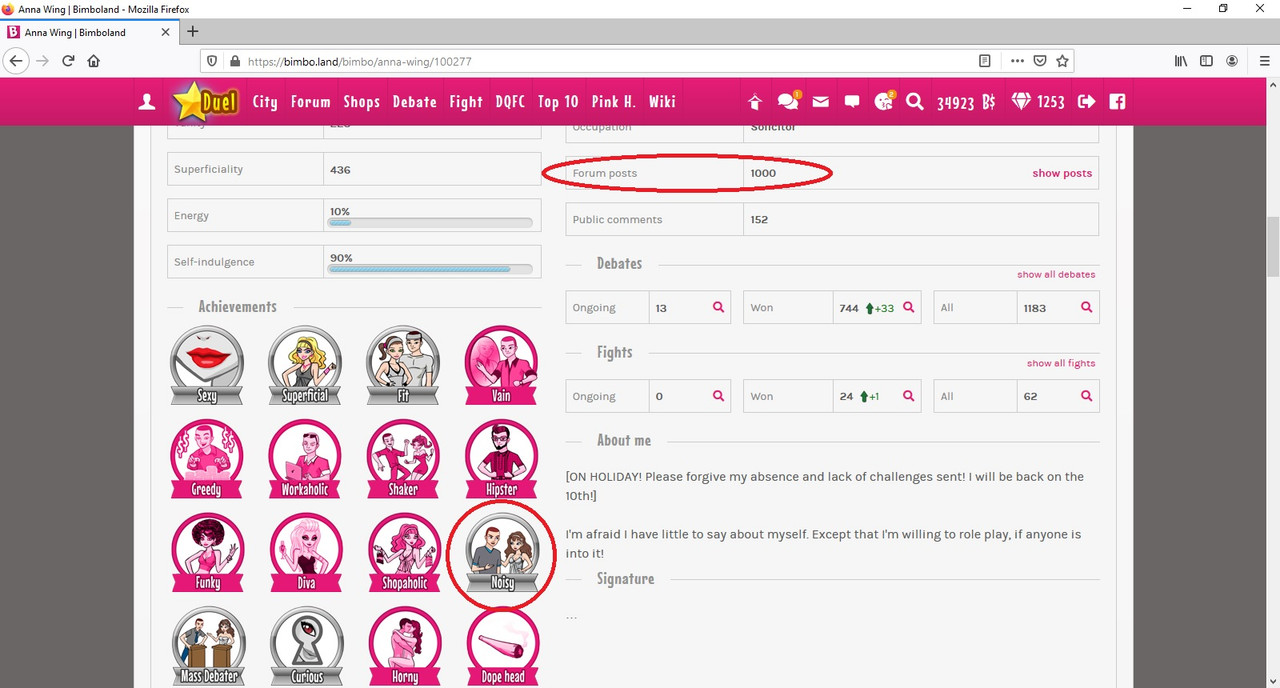Click the Mass Debater achievement badge
Image resolution: width=1280 pixels, height=688 pixels.
207,647
